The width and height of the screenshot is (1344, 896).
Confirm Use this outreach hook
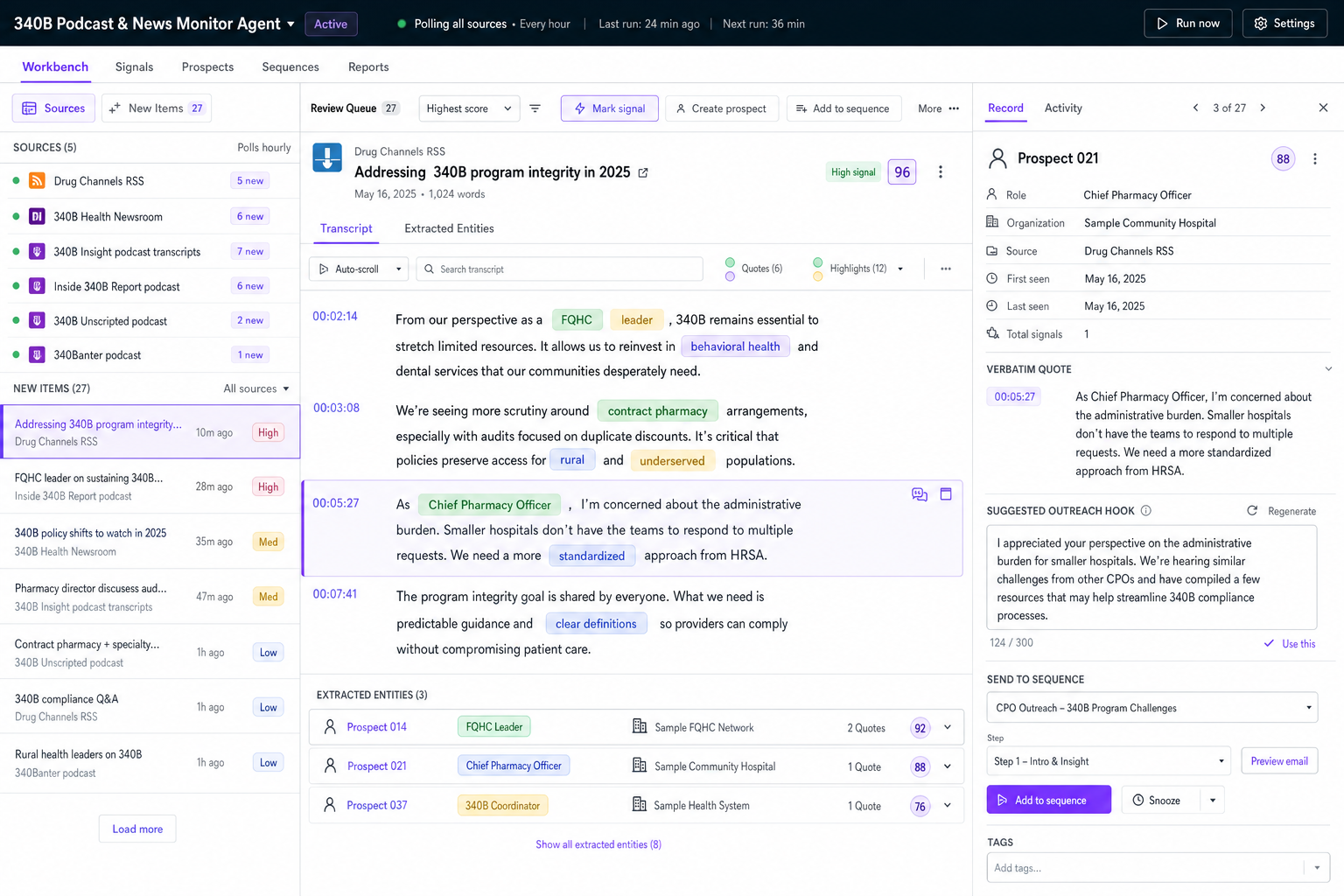click(1290, 644)
